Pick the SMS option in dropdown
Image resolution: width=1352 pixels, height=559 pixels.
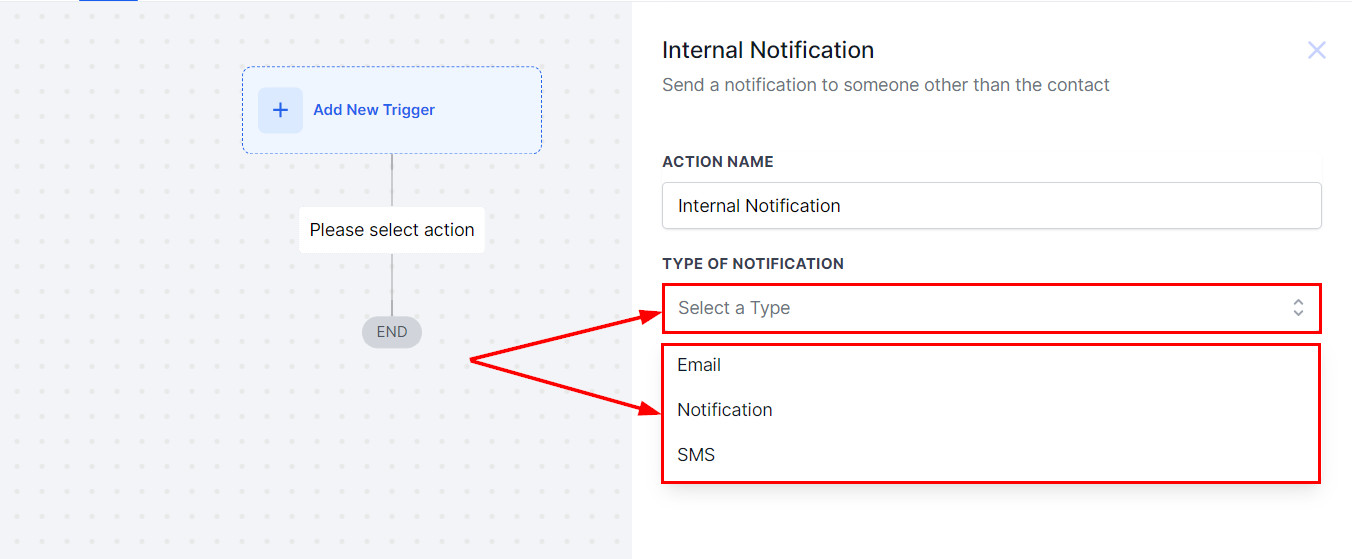[696, 455]
